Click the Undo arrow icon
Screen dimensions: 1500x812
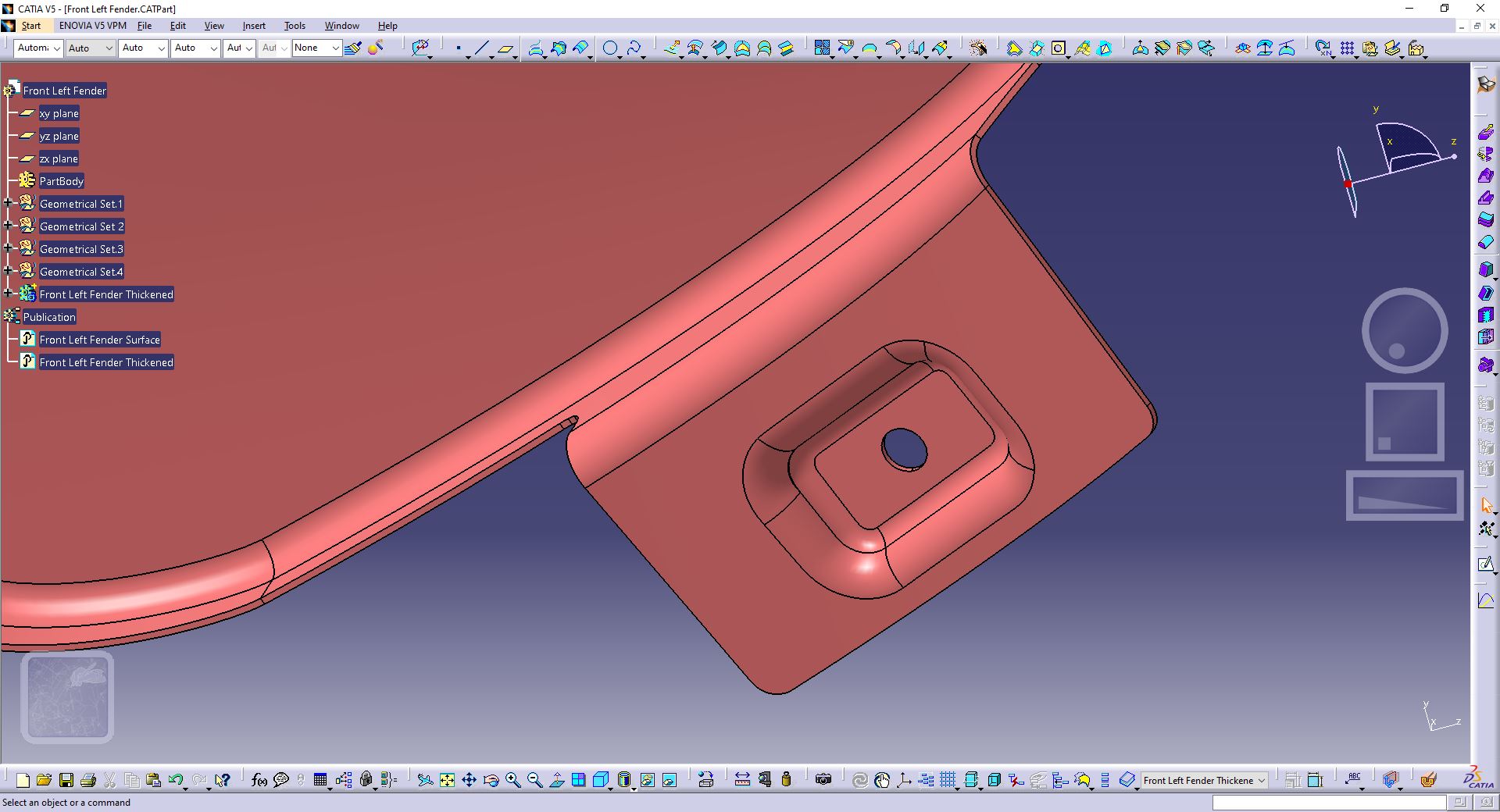[176, 779]
